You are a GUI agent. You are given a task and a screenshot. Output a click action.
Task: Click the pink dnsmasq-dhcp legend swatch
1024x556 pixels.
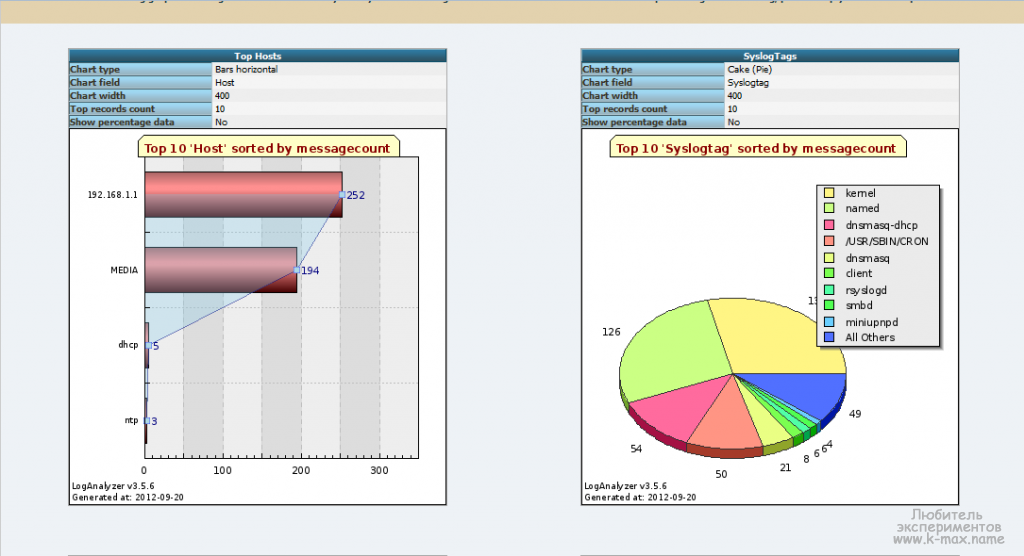(x=828, y=225)
